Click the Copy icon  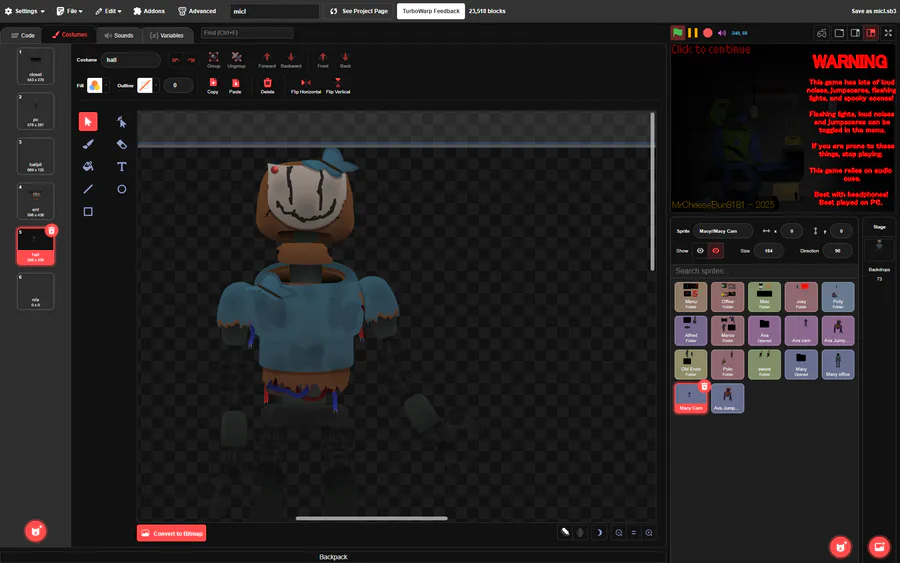point(213,86)
